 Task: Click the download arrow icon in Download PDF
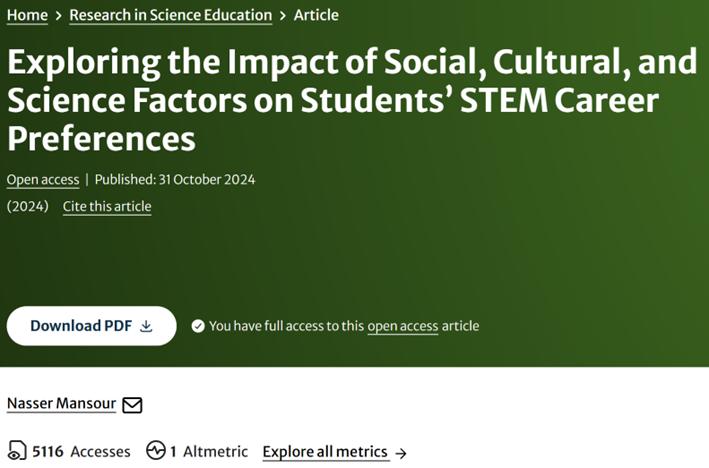pyautogui.click(x=146, y=326)
